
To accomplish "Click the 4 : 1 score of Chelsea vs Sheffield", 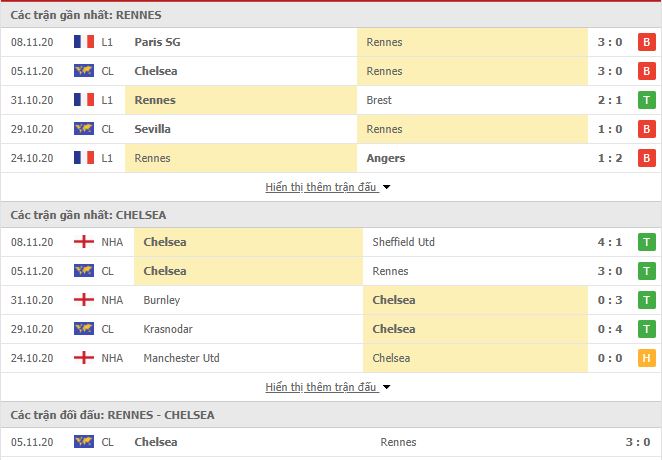I will 610,242.
